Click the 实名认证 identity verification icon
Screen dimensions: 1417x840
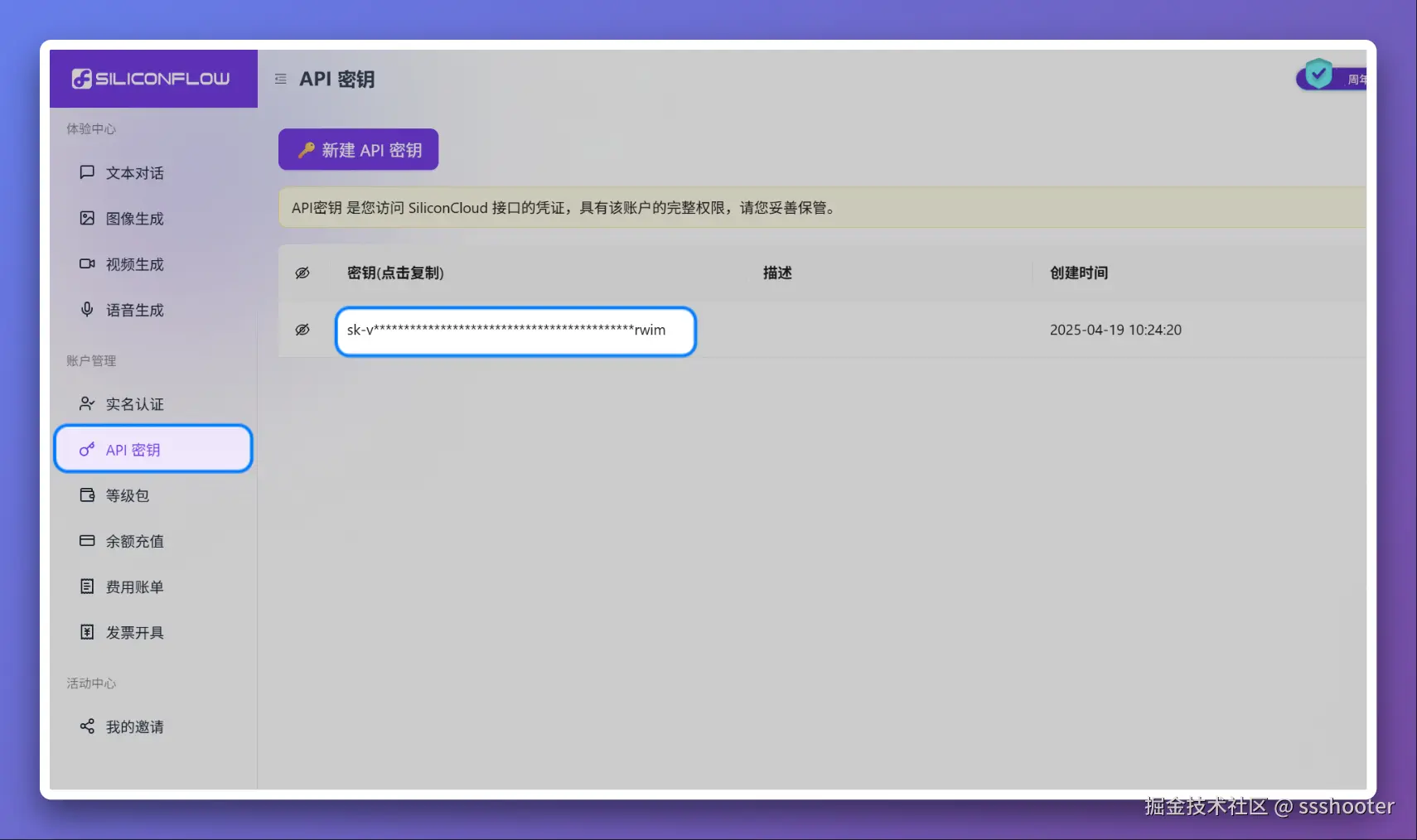pos(87,403)
